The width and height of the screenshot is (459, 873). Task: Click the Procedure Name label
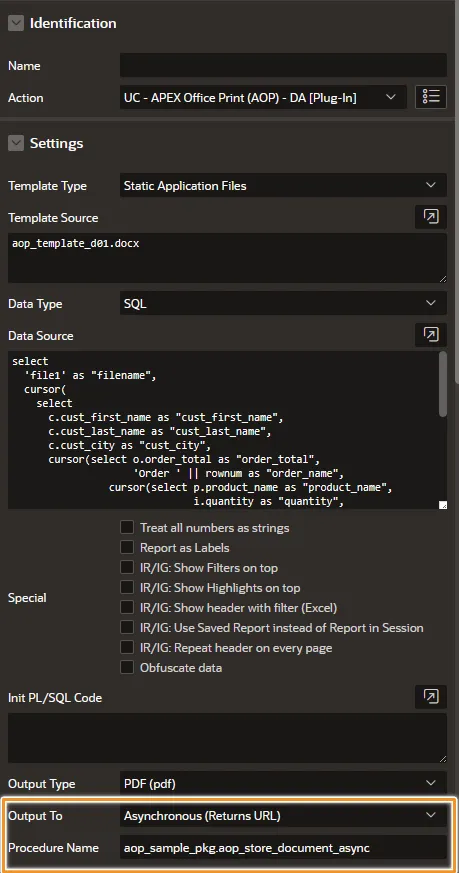tap(53, 848)
